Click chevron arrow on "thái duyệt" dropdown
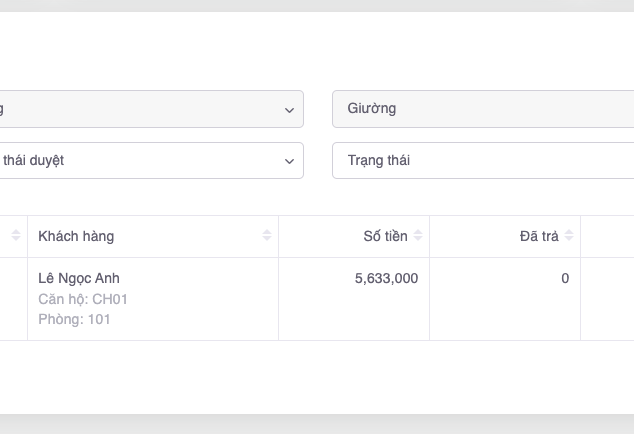The width and height of the screenshot is (634, 434). 289,161
